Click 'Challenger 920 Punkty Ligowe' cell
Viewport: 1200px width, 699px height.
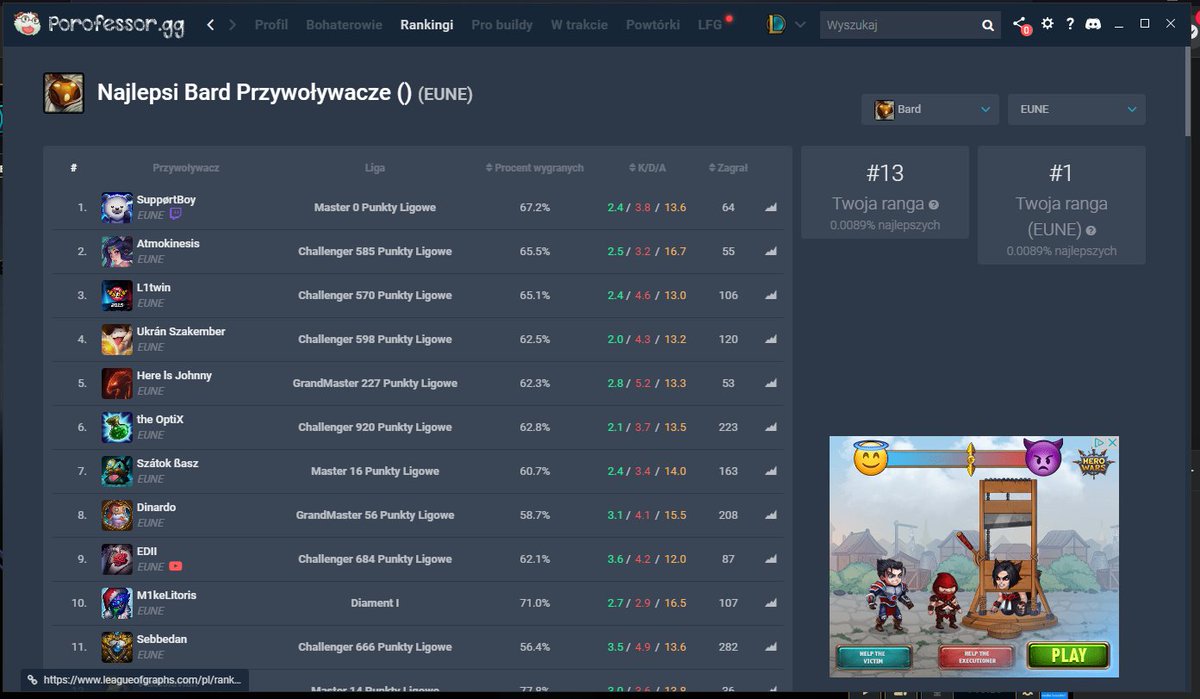pyautogui.click(x=375, y=428)
